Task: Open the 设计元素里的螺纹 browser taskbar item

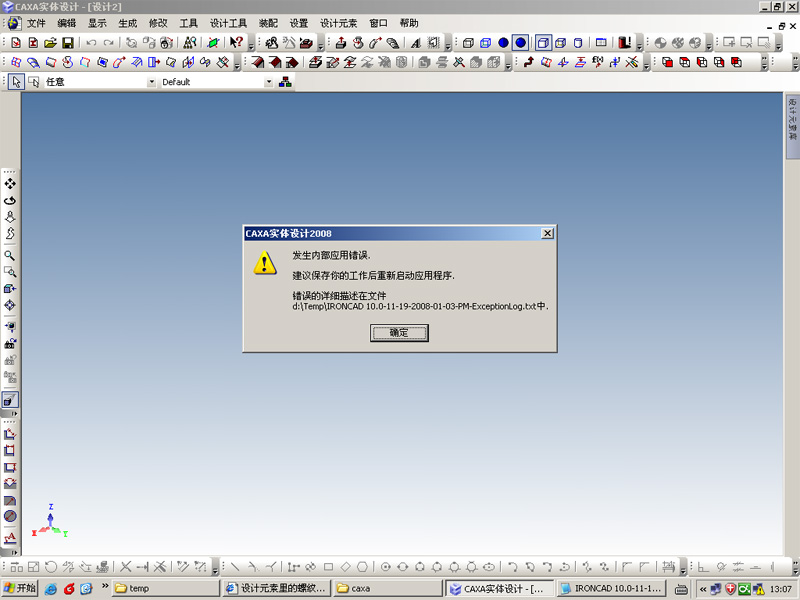Action: 277,588
